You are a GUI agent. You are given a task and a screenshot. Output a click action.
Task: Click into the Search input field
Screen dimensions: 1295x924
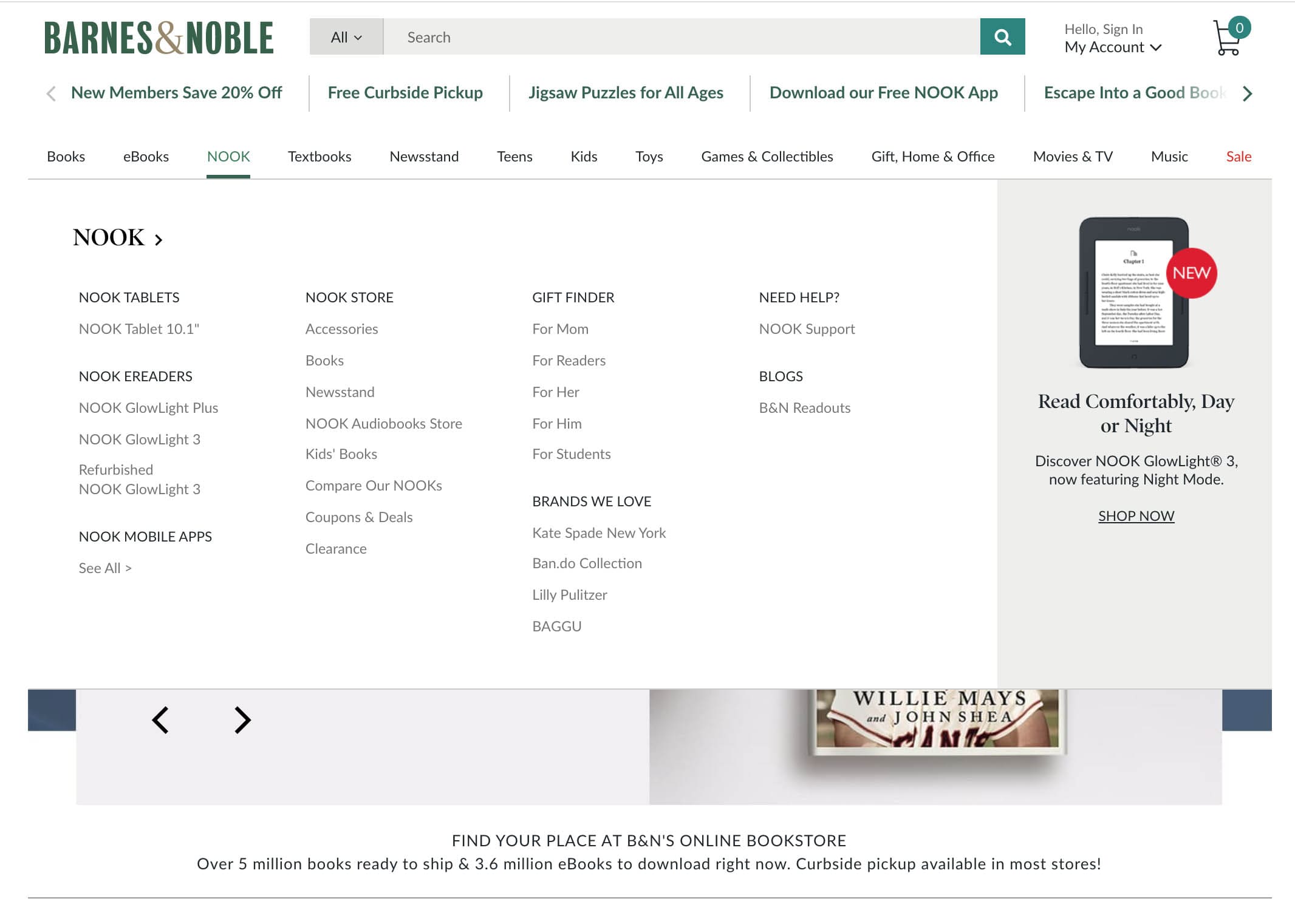[x=682, y=37]
